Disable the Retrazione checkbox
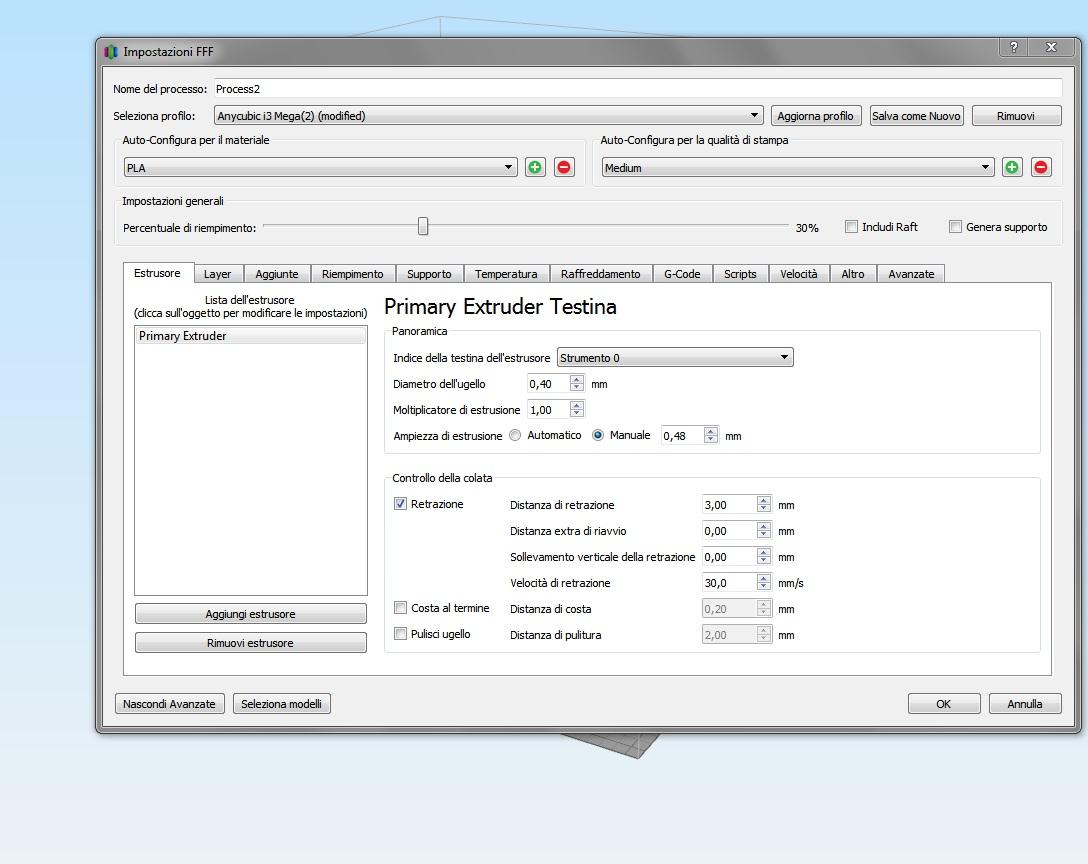 pyautogui.click(x=401, y=504)
